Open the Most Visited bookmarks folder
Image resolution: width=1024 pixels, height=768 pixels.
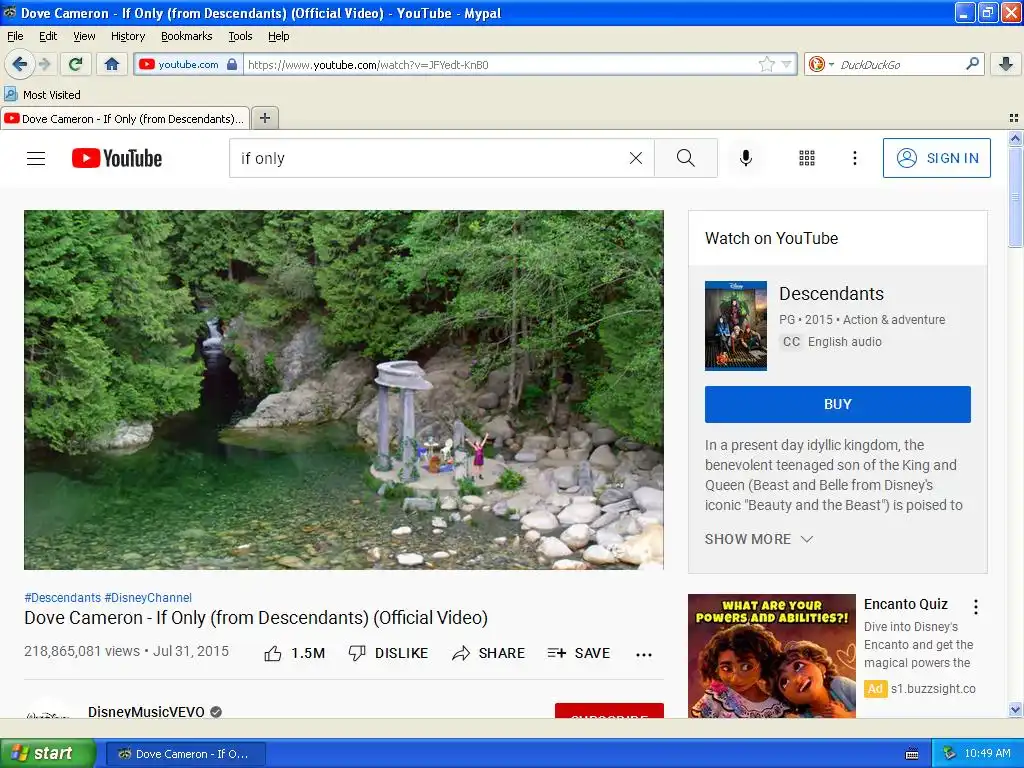pyautogui.click(x=42, y=95)
